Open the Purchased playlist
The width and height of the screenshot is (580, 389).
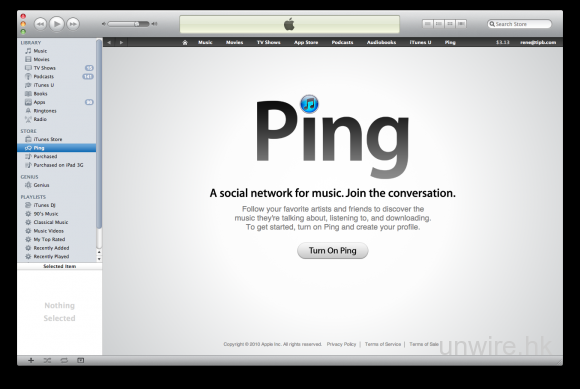click(57, 156)
